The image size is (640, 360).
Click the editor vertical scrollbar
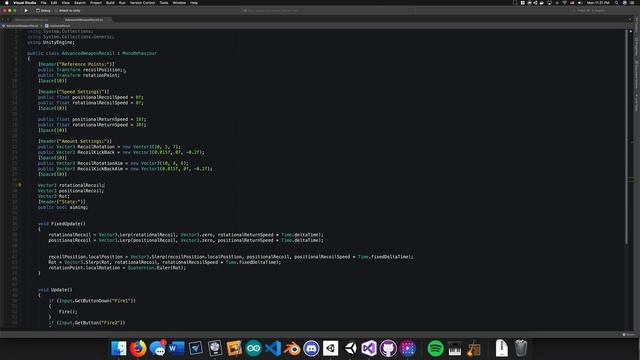(626, 137)
